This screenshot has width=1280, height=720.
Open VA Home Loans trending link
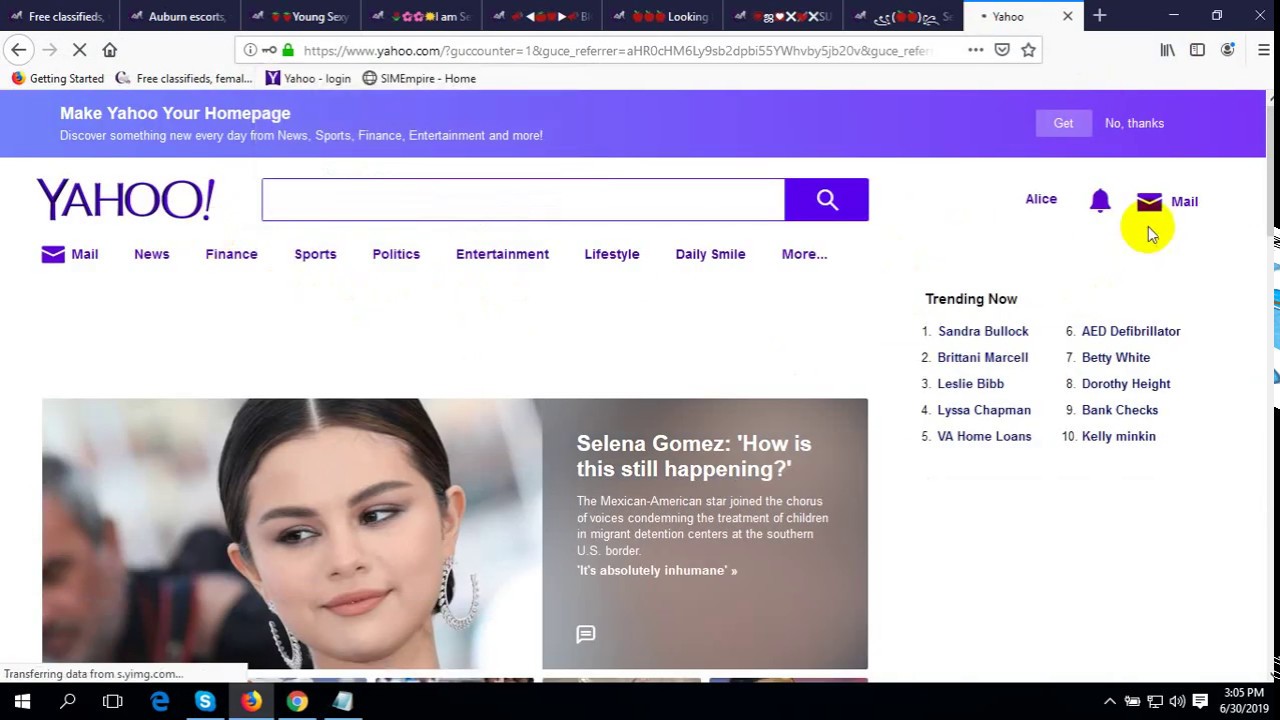pyautogui.click(x=984, y=436)
